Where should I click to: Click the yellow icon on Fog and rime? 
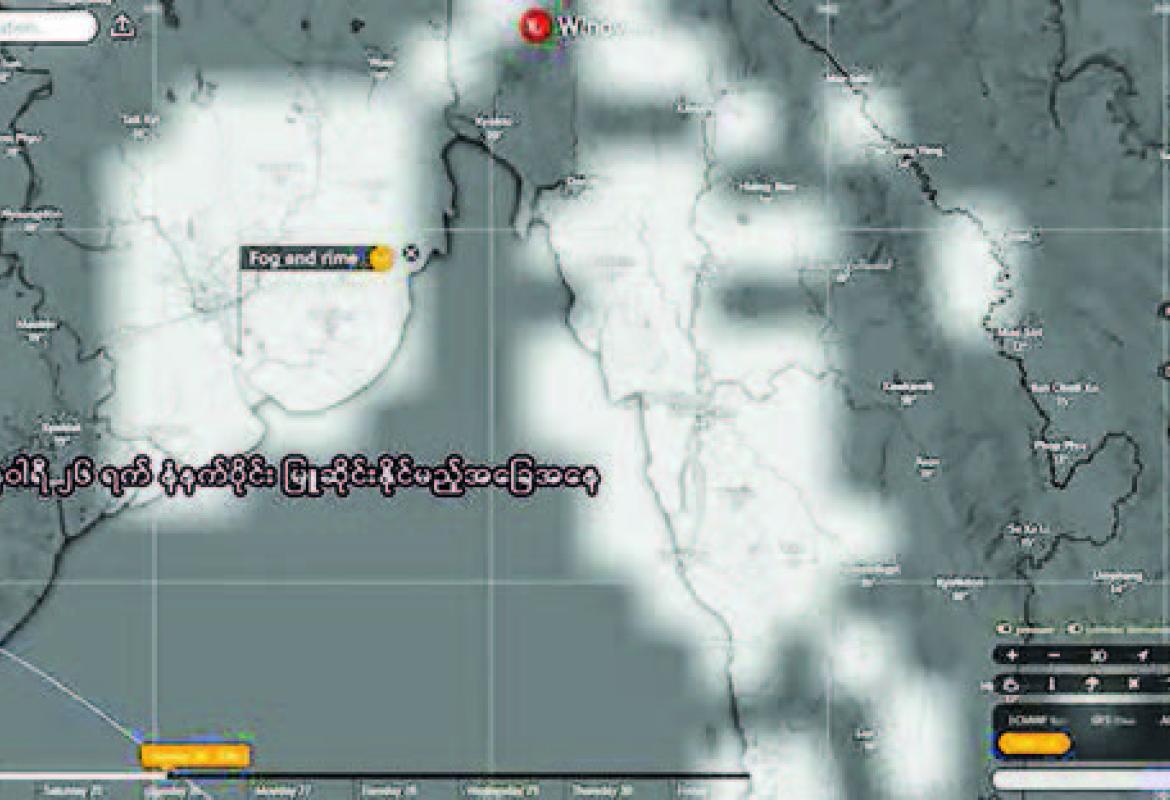coord(381,258)
